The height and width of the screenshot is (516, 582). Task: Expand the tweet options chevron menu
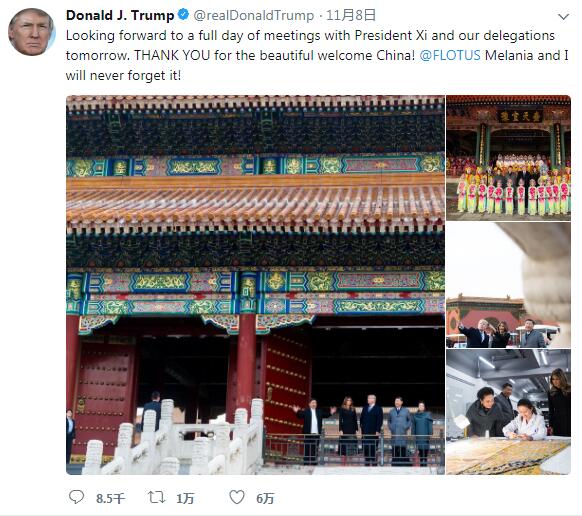[563, 17]
